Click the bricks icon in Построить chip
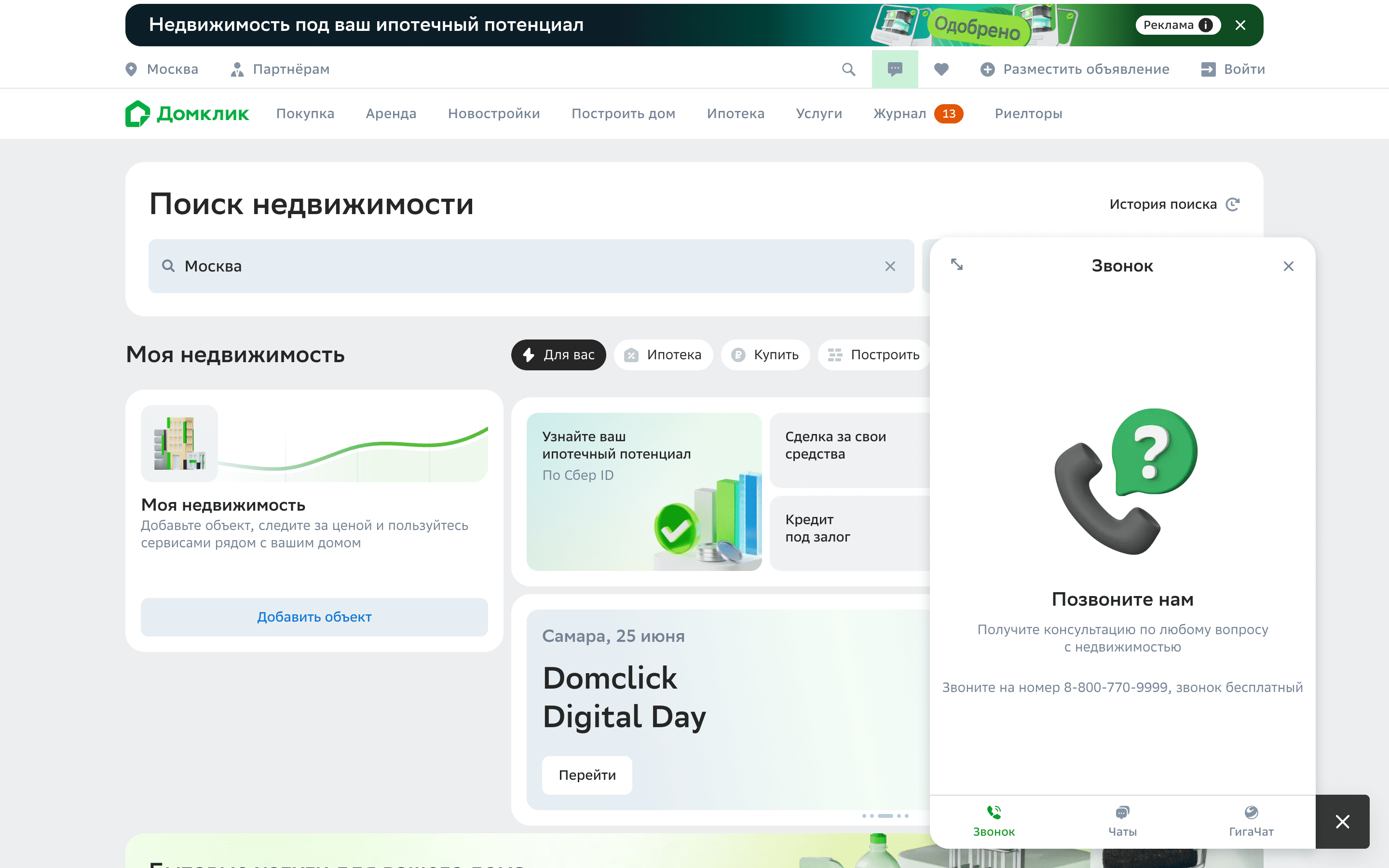This screenshot has height=868, width=1389. 835,355
